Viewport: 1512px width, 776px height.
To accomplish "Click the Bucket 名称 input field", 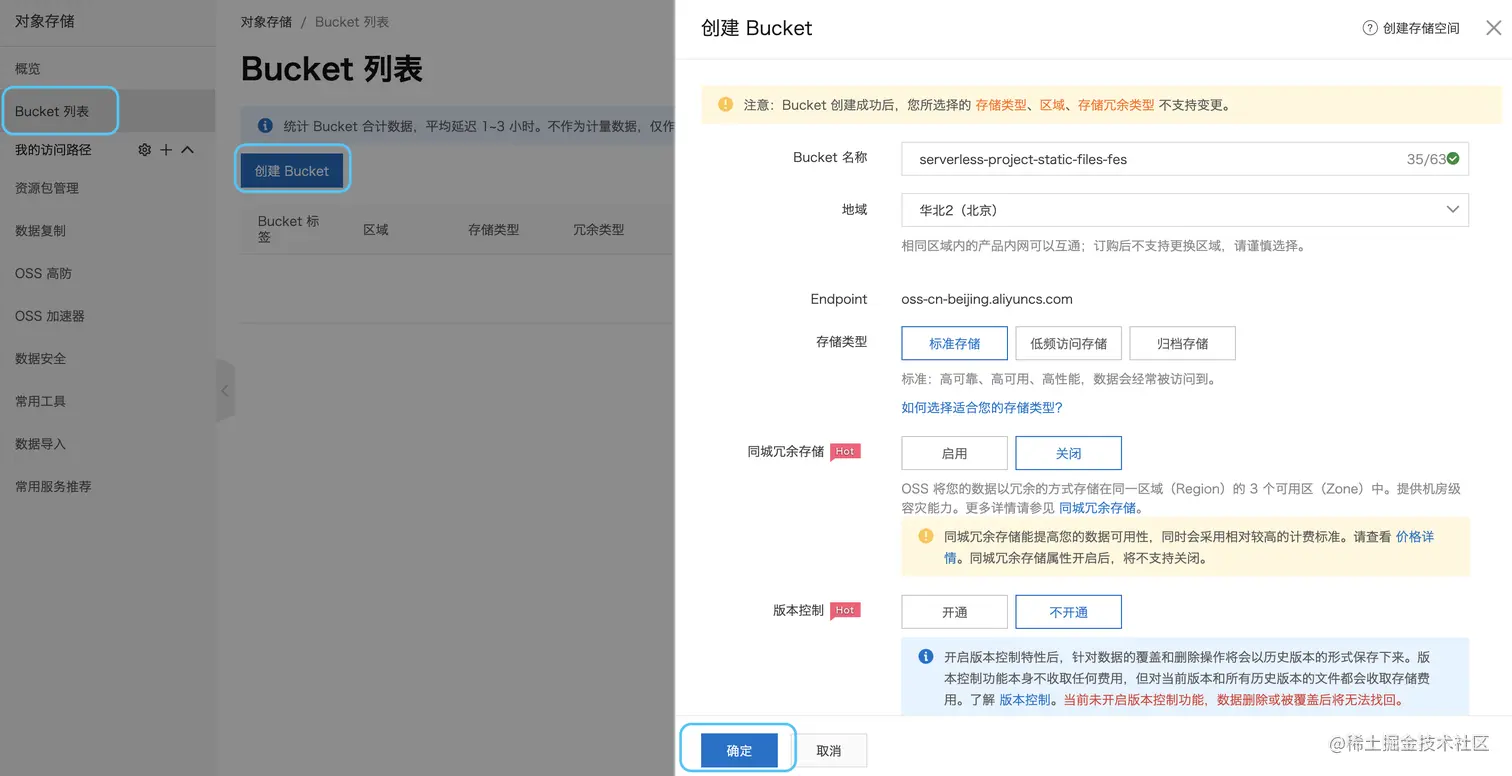I will tap(1150, 158).
